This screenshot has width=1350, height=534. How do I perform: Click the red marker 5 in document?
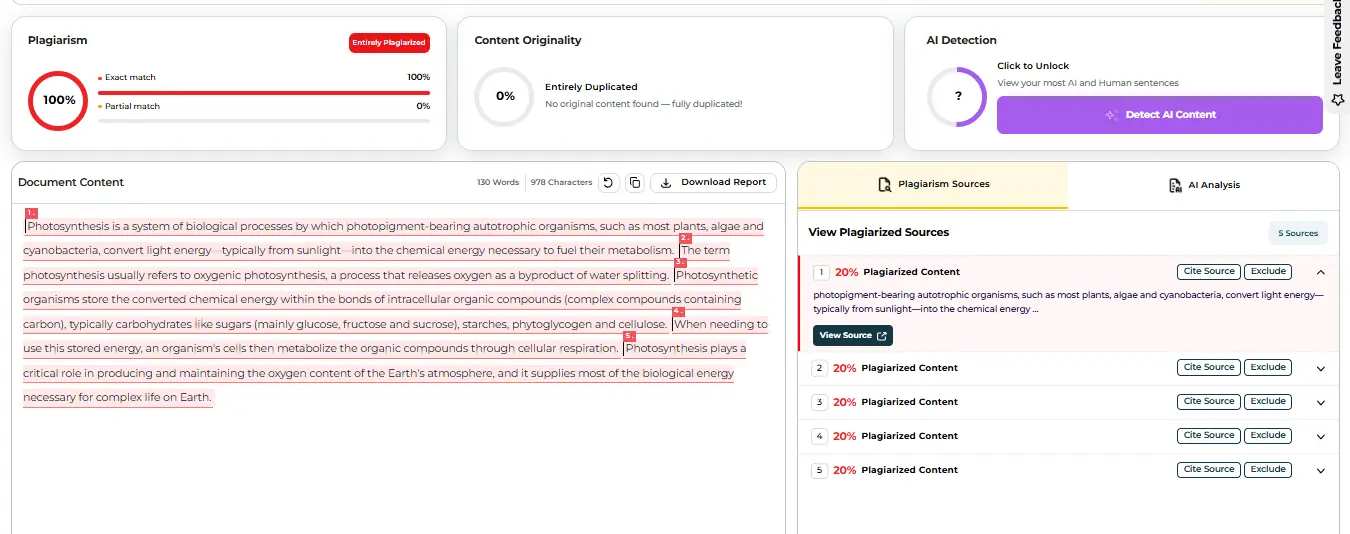click(629, 337)
